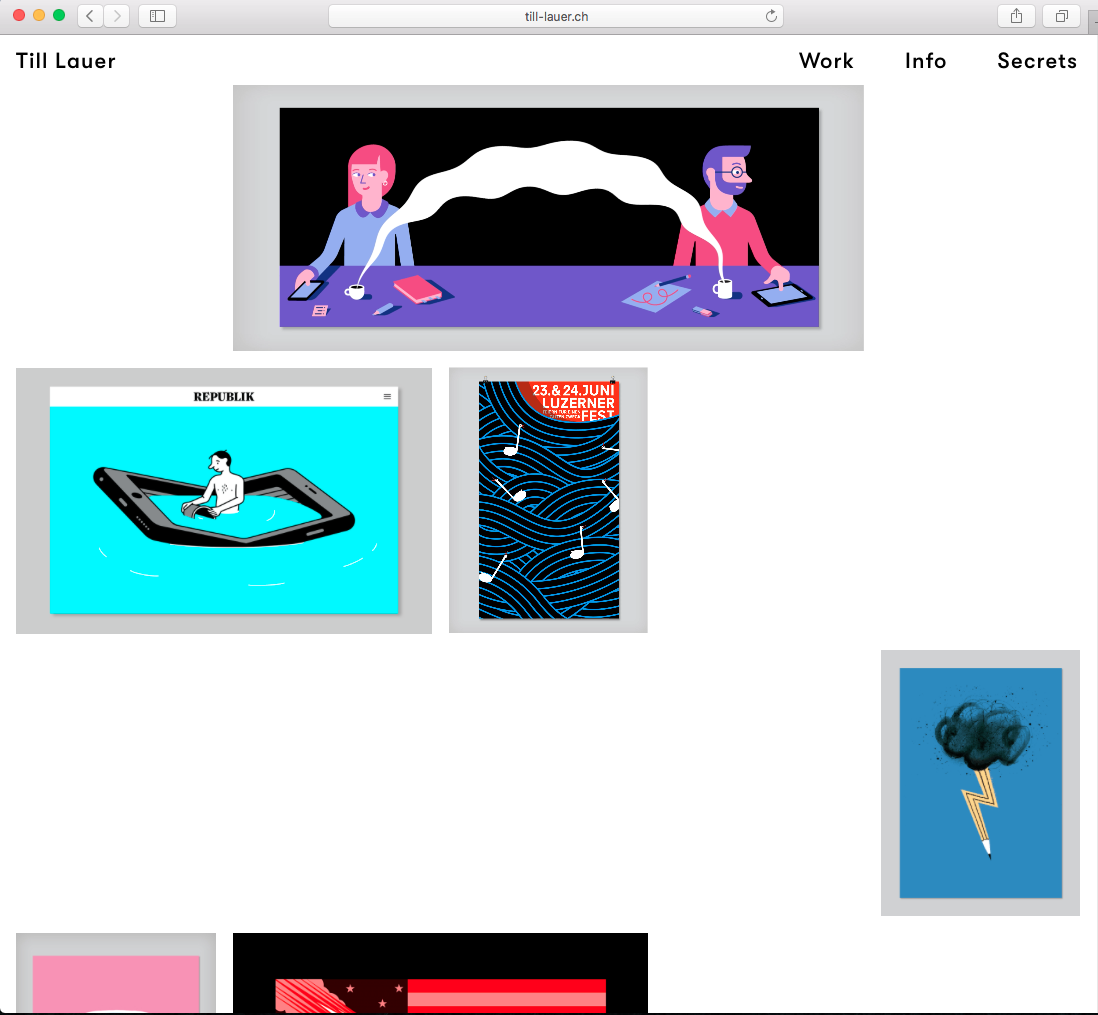This screenshot has width=1098, height=1015.
Task: Open the Work page
Action: click(826, 61)
